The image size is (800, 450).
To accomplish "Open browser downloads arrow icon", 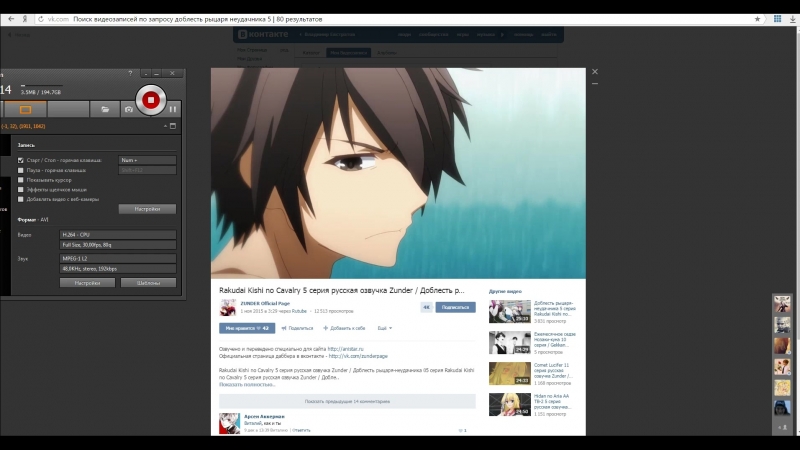I will [792, 19].
